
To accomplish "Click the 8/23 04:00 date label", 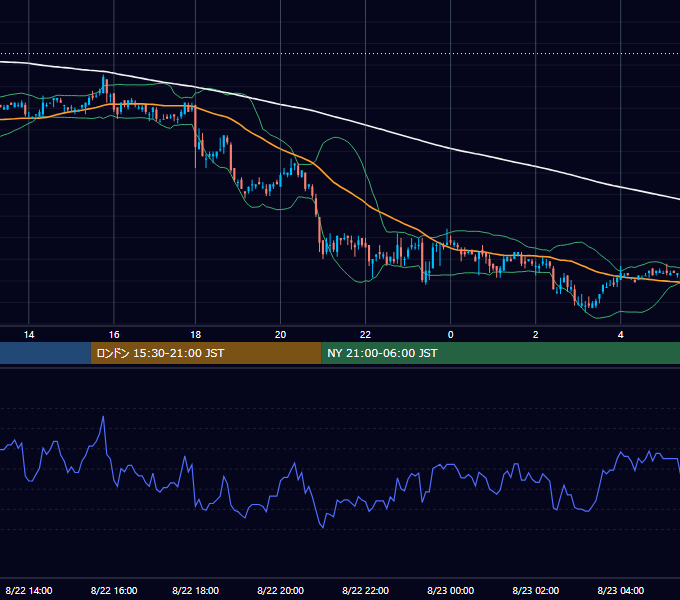I will point(621,590).
